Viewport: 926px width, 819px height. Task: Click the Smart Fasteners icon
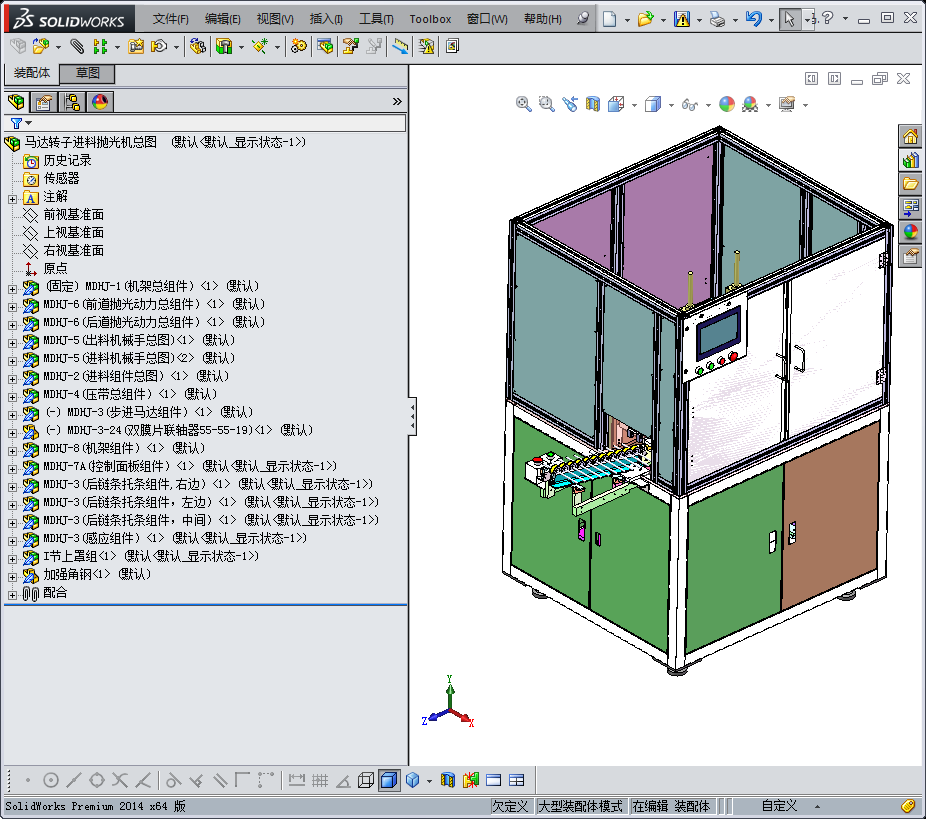tap(136, 46)
